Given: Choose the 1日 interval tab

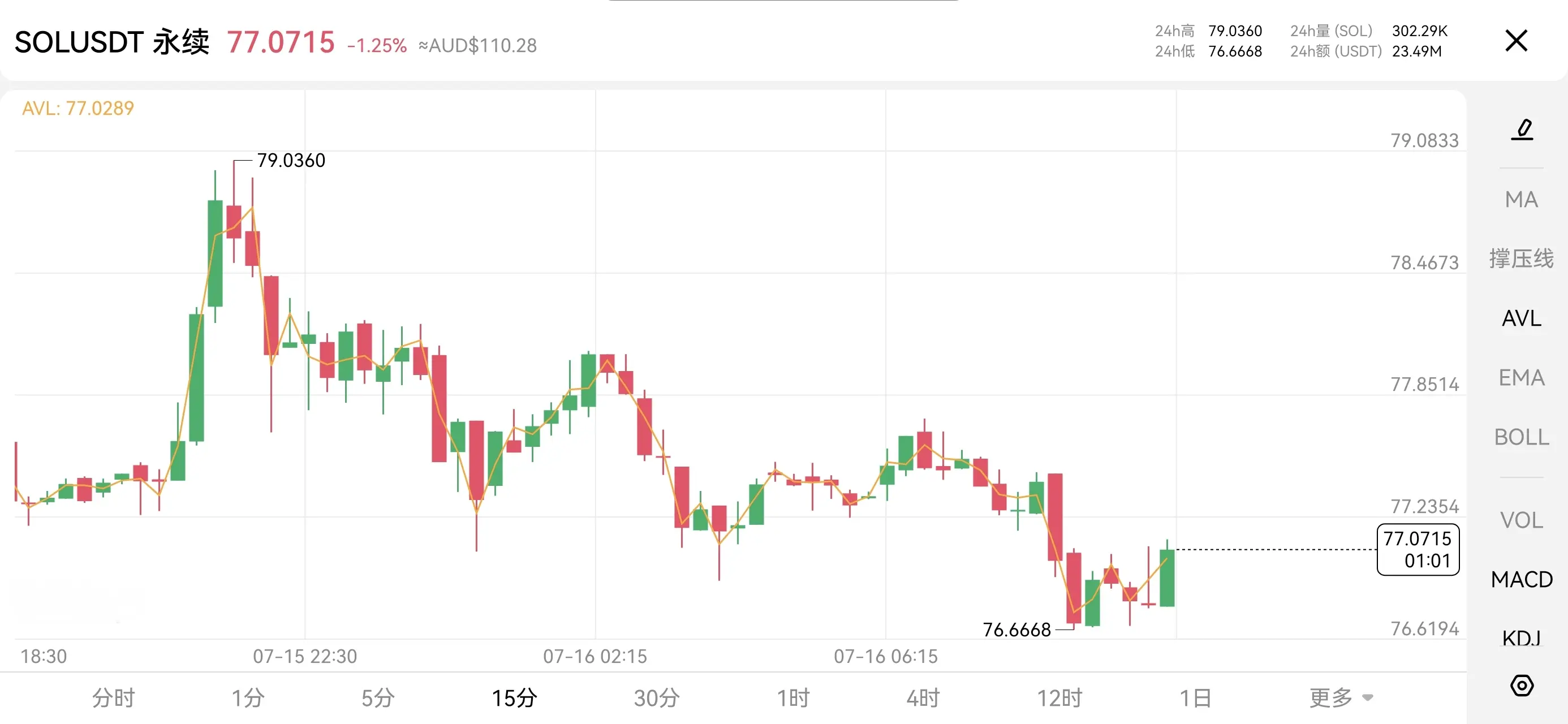Looking at the screenshot, I should coord(1195,697).
